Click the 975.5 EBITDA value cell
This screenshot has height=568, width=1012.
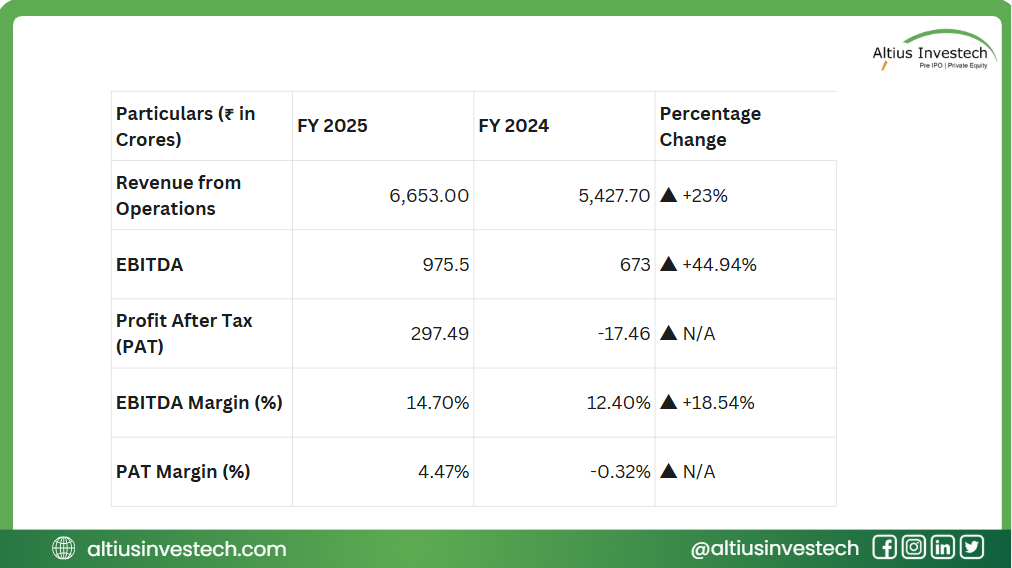pyautogui.click(x=445, y=265)
